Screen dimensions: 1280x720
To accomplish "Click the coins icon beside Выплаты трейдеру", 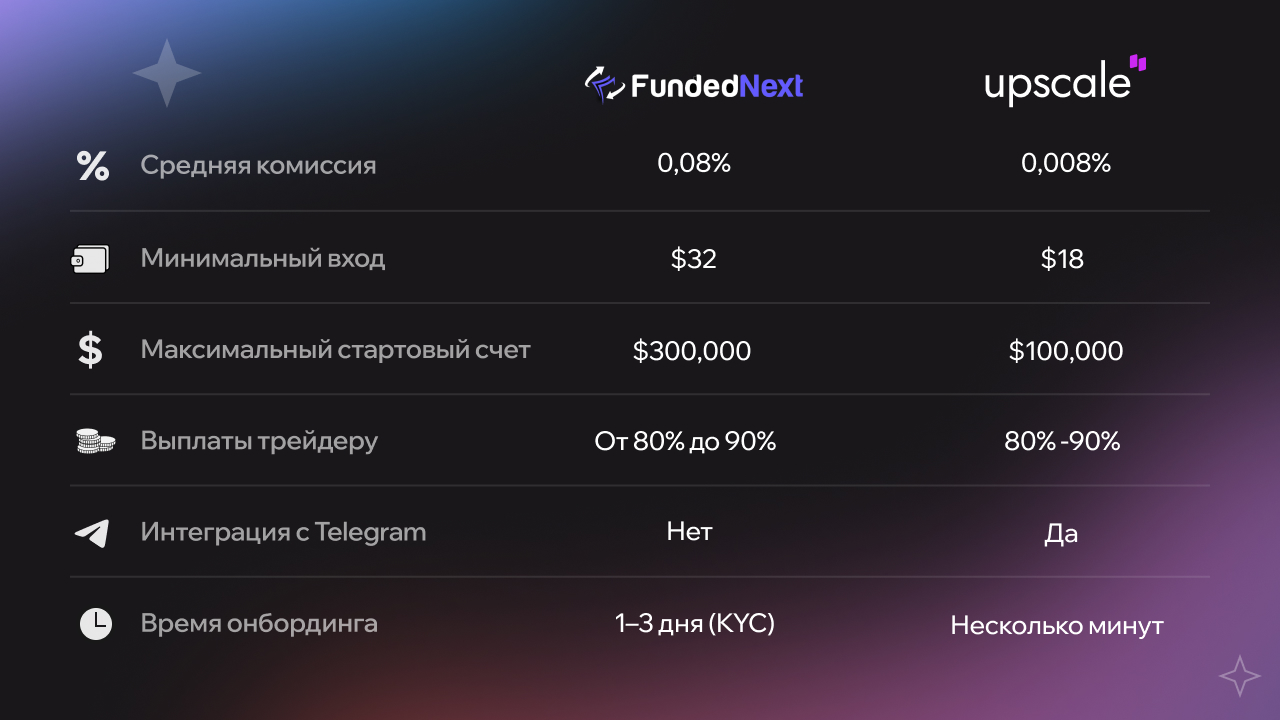I will coord(96,441).
